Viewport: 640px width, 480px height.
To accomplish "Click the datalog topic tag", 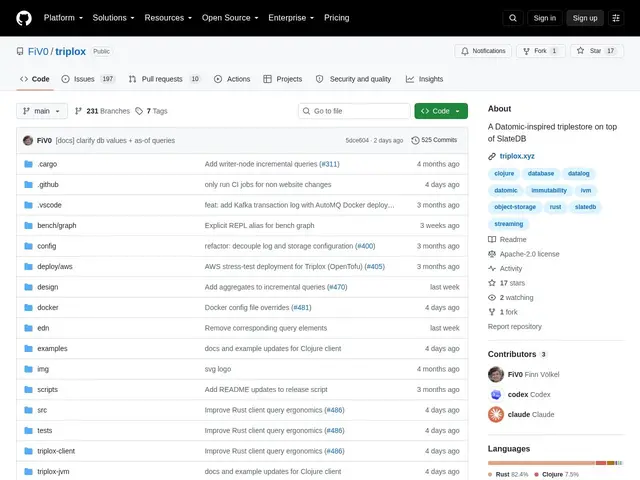I will coord(578,173).
